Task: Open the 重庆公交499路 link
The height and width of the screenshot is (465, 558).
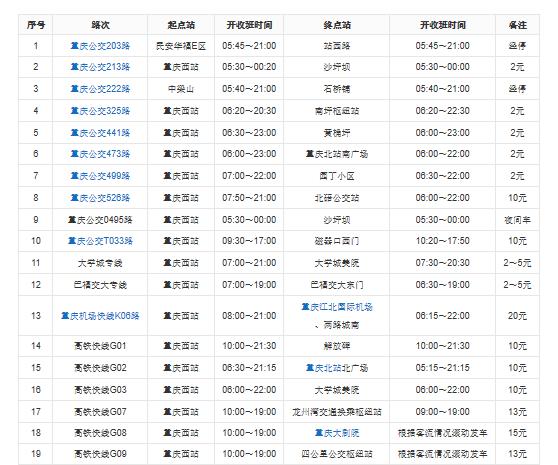Action: [x=100, y=176]
